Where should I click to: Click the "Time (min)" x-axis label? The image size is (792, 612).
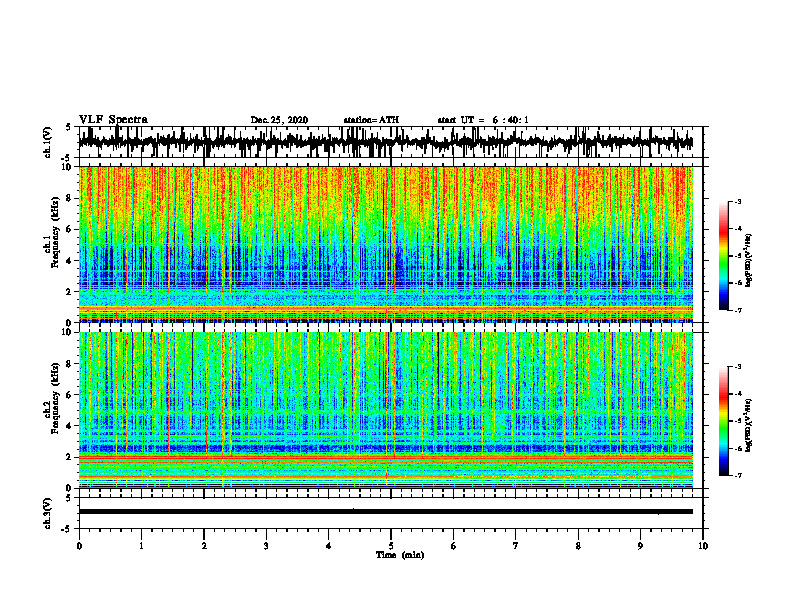click(400, 555)
